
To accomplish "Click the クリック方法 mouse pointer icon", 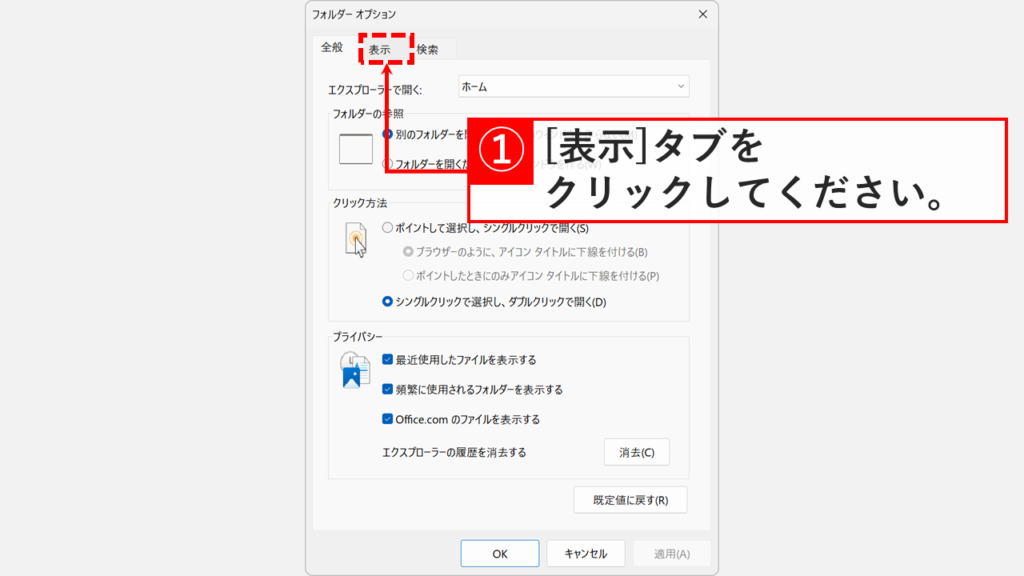I will click(x=355, y=237).
